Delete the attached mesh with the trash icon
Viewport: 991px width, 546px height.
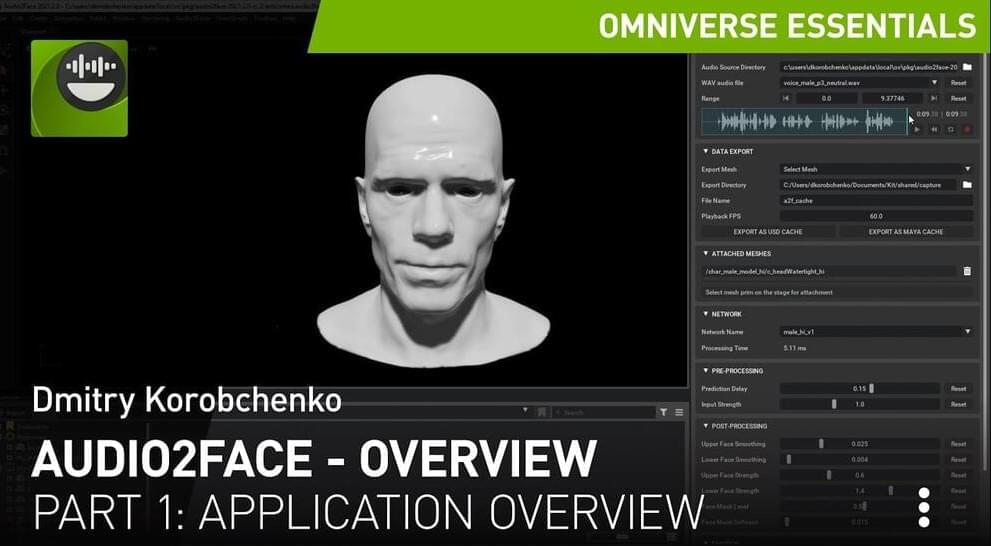[x=967, y=271]
